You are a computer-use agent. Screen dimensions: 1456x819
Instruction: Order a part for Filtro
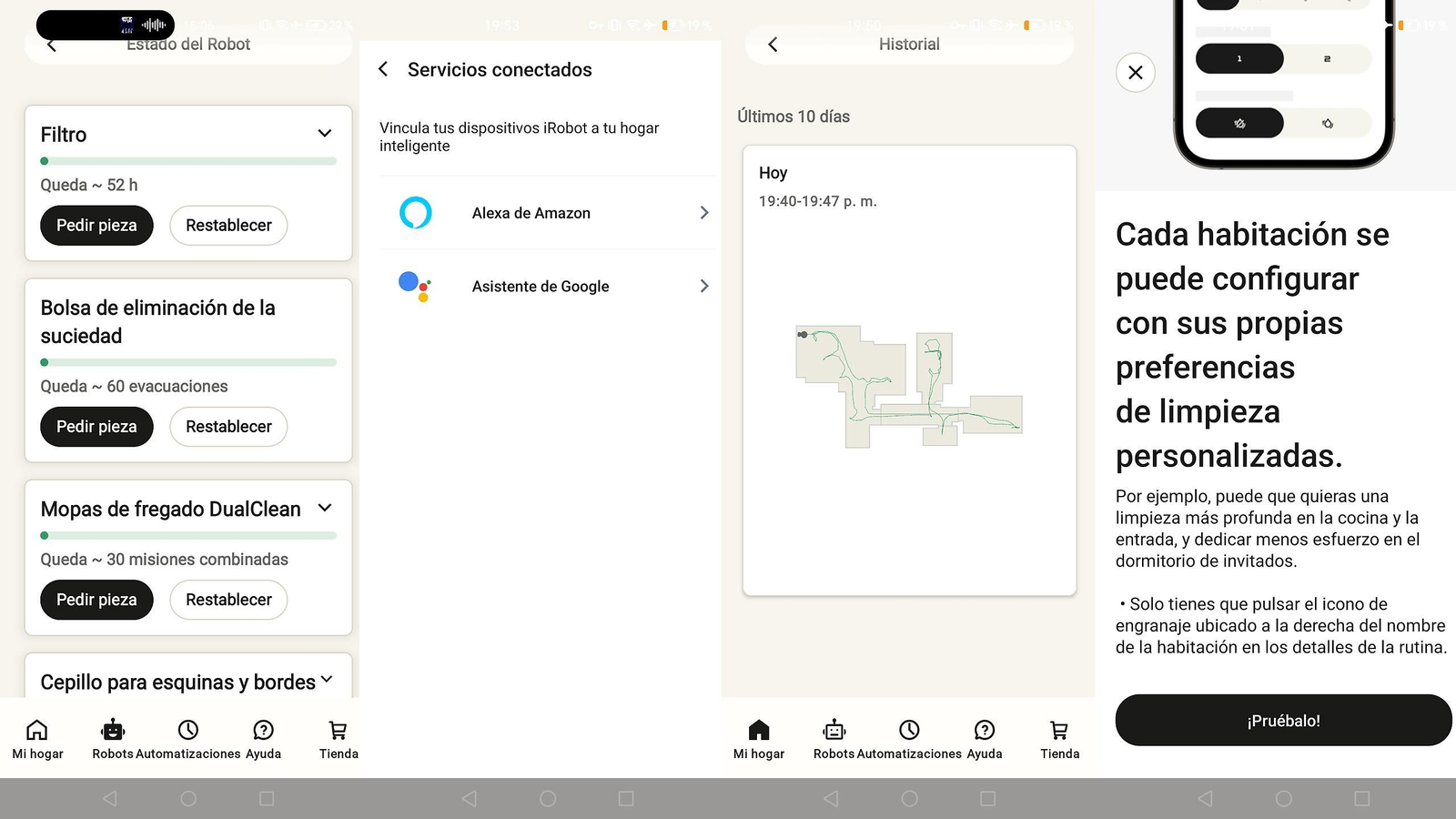click(96, 226)
